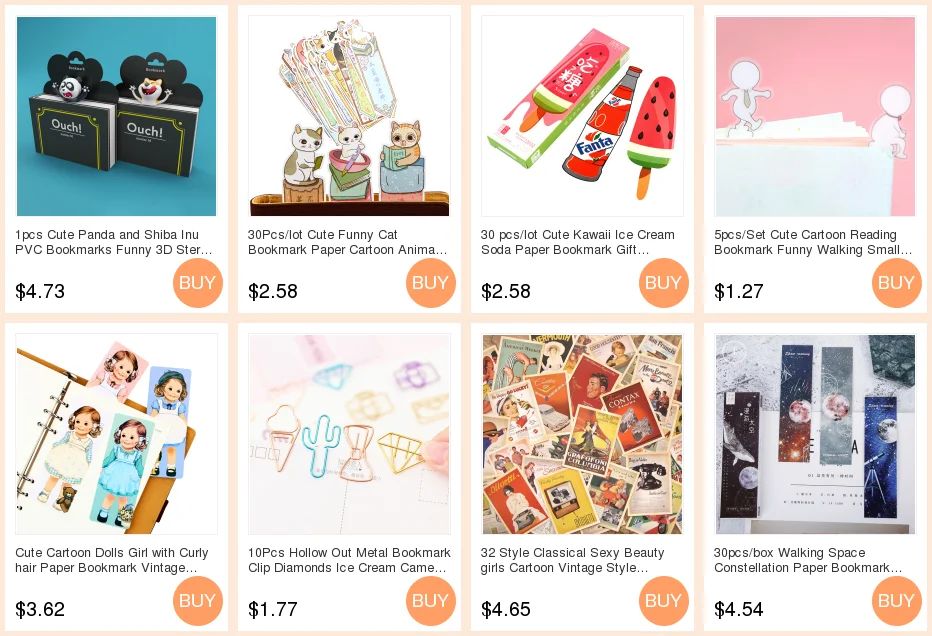Open the curly-hair dolls bookmark image
The height and width of the screenshot is (636, 932).
[116, 434]
